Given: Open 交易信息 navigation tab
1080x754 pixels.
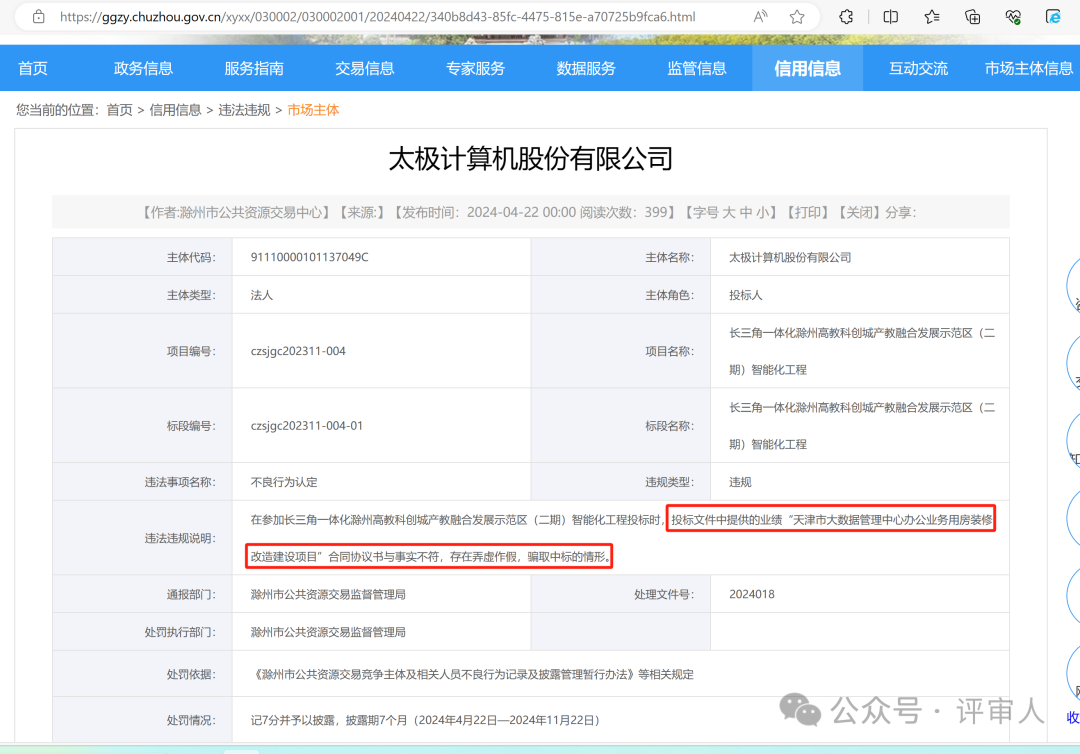Looking at the screenshot, I should (364, 68).
